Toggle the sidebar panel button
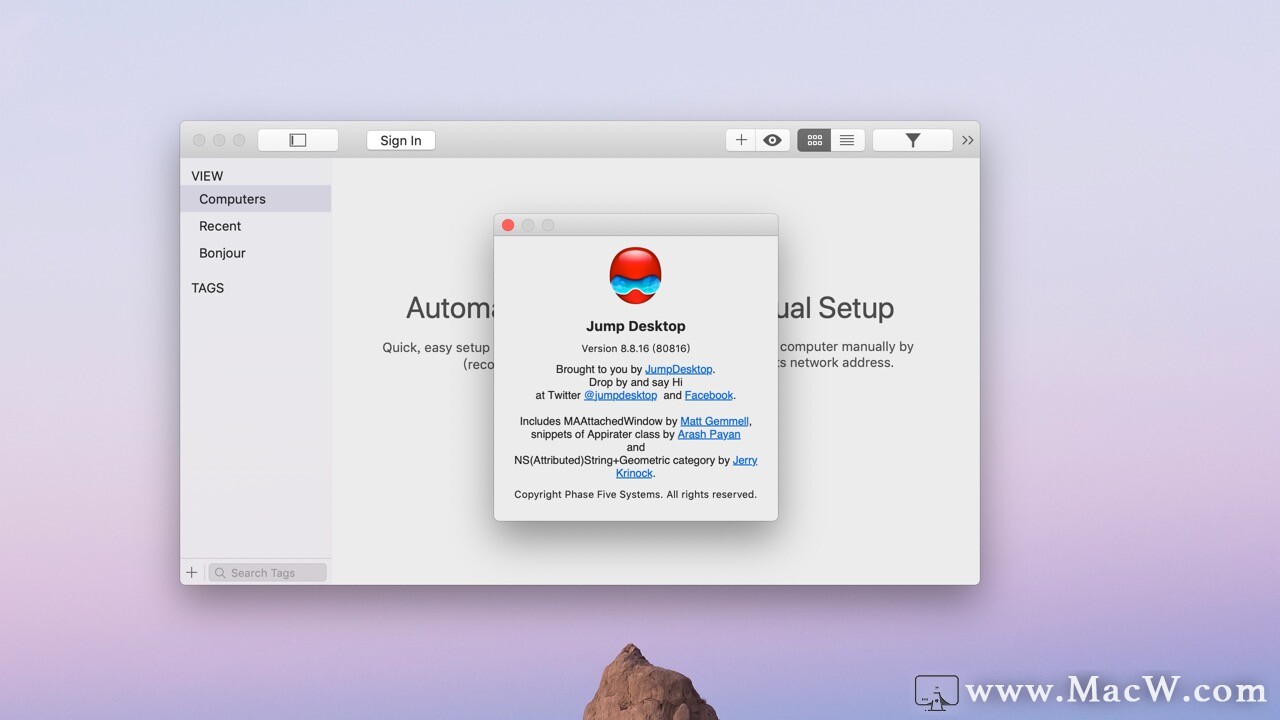Screen dimensions: 1280x720 pyautogui.click(x=297, y=140)
